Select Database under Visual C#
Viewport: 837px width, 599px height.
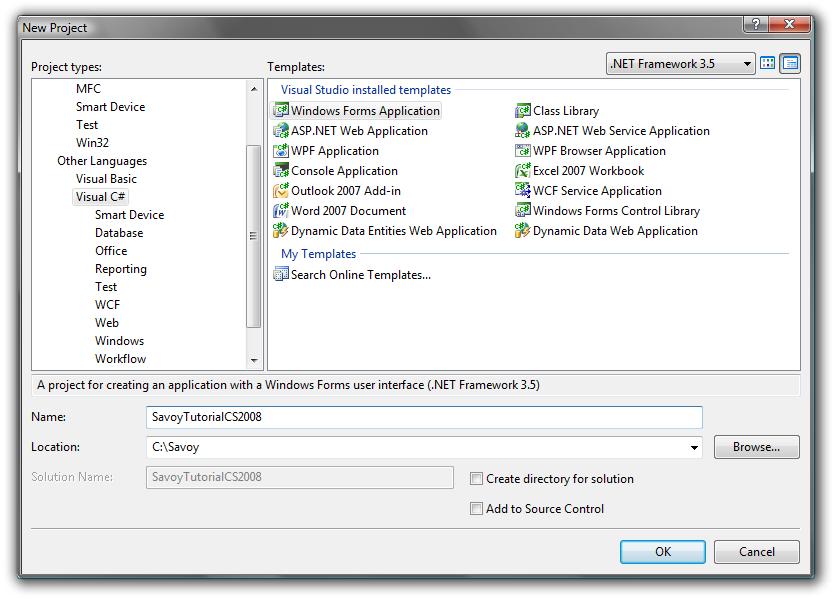click(119, 233)
